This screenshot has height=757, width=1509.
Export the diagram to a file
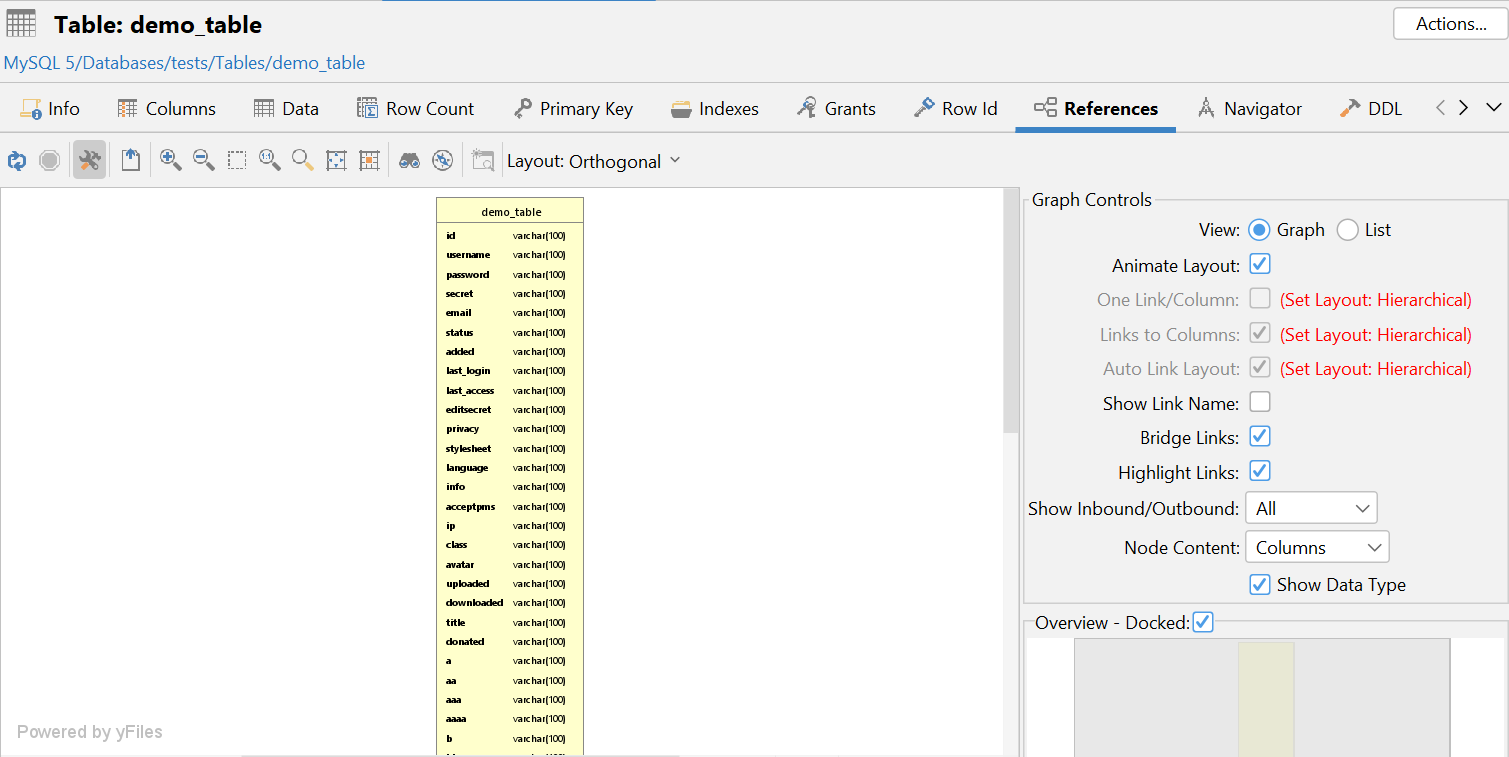(x=130, y=160)
